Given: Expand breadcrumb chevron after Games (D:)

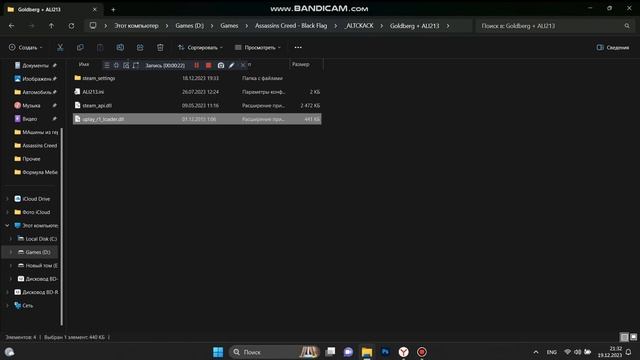Looking at the screenshot, I should pos(212,26).
